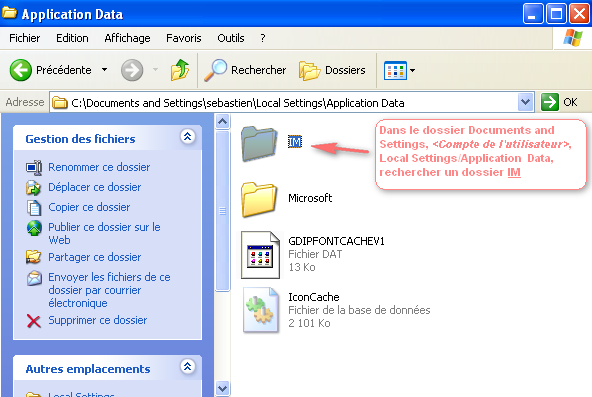Viewport: 592px width, 397px height.
Task: Open the Edition menu
Action: [x=72, y=38]
